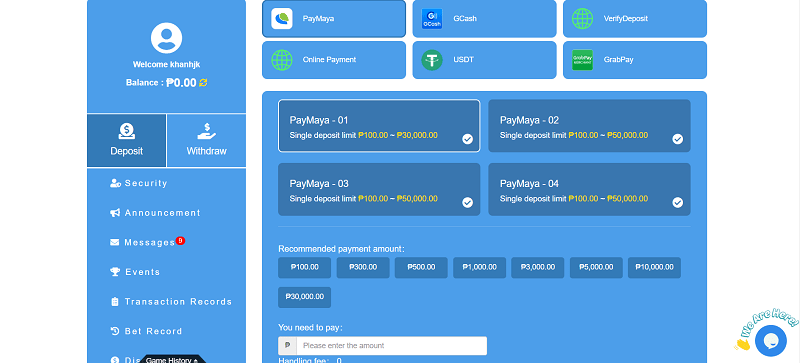Select the PayMaya - 03 checkmark
The height and width of the screenshot is (363, 800).
467,203
